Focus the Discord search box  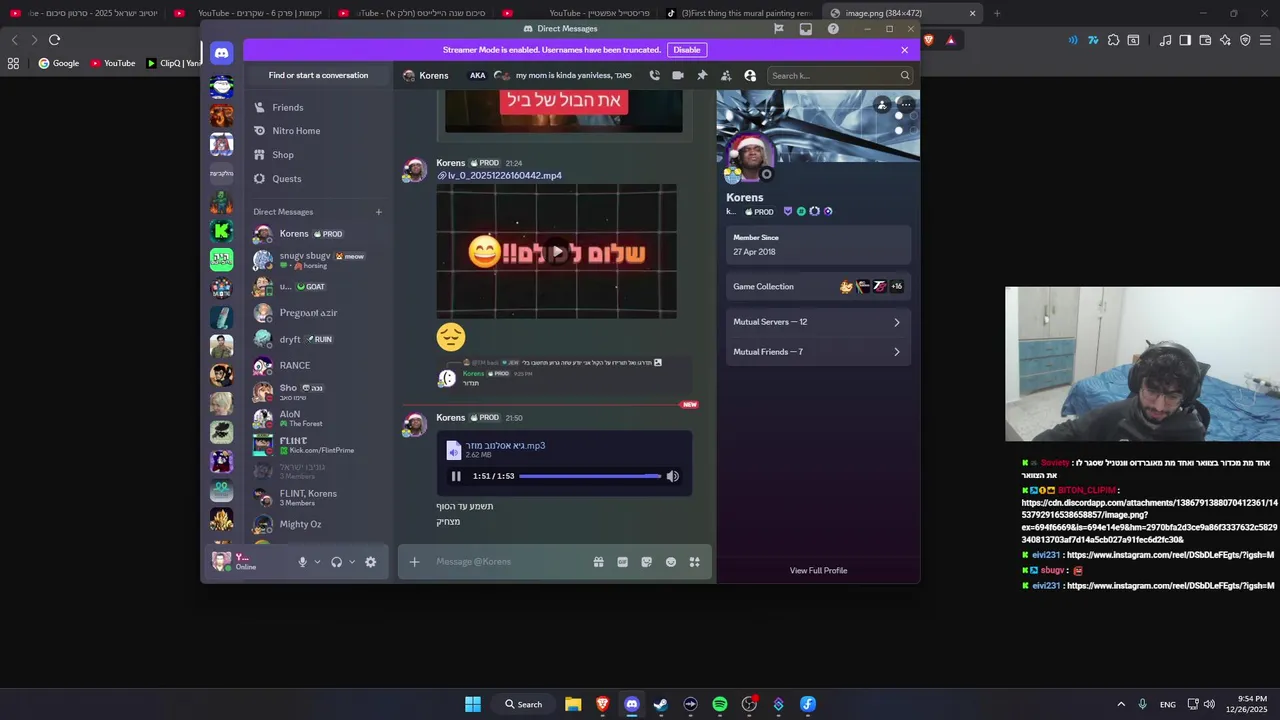click(x=840, y=75)
